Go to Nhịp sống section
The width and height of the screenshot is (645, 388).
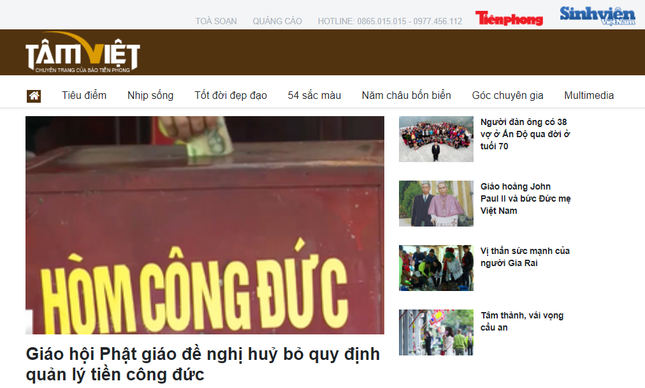(150, 95)
